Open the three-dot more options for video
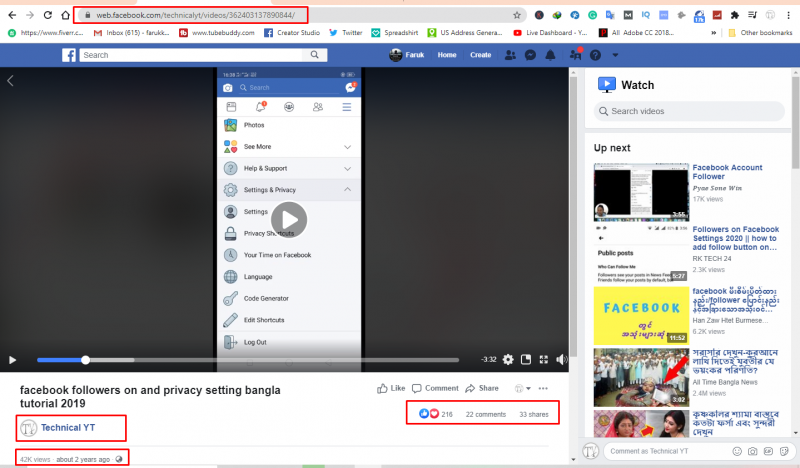This screenshot has height=468, width=800. coord(543,388)
